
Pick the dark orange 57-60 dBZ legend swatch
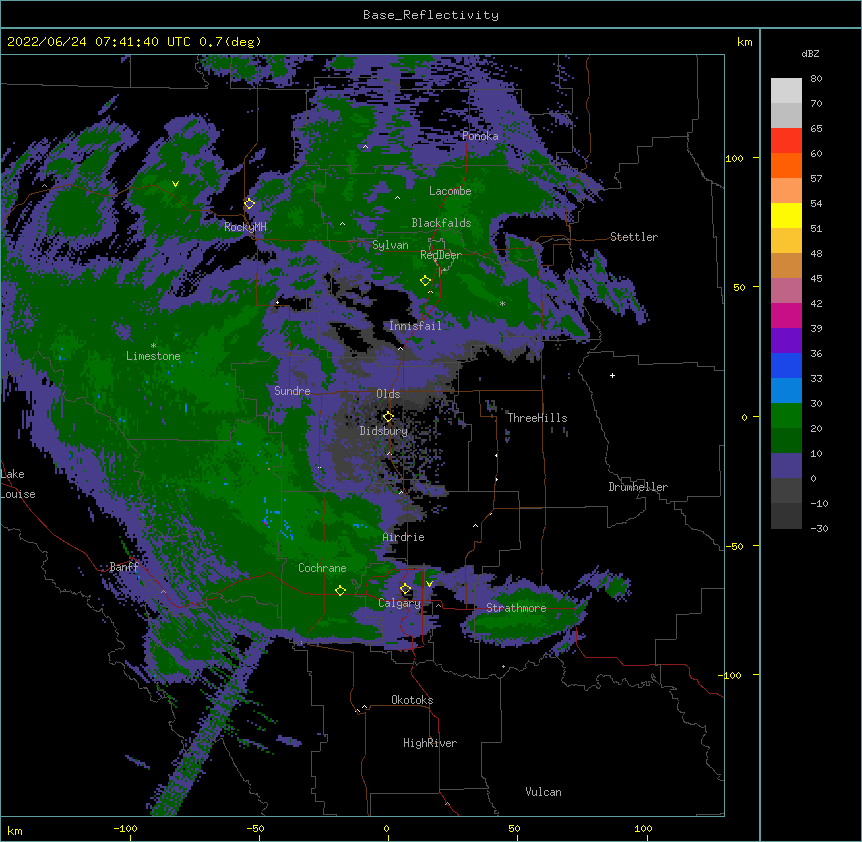pyautogui.click(x=786, y=166)
